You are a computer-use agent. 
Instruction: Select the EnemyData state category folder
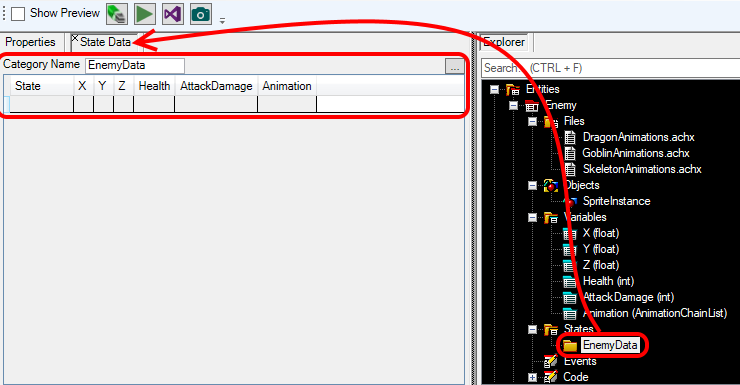click(x=610, y=345)
